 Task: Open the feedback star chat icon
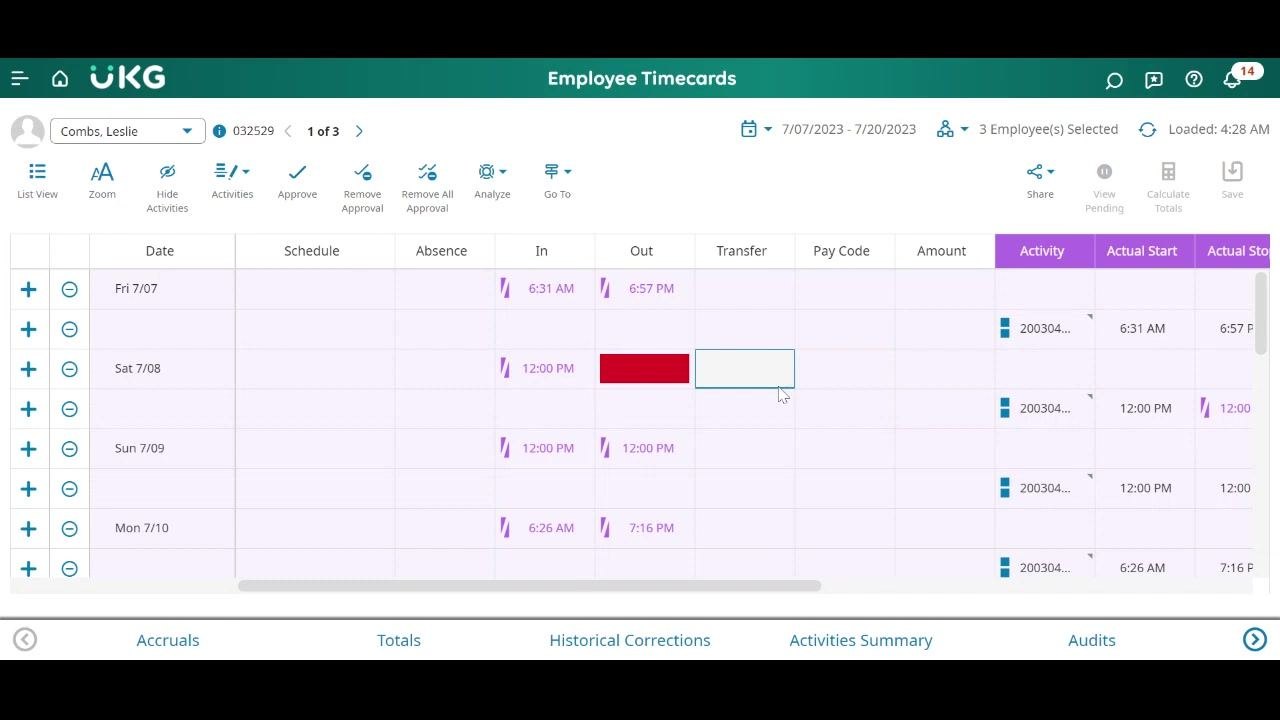pyautogui.click(x=1154, y=80)
